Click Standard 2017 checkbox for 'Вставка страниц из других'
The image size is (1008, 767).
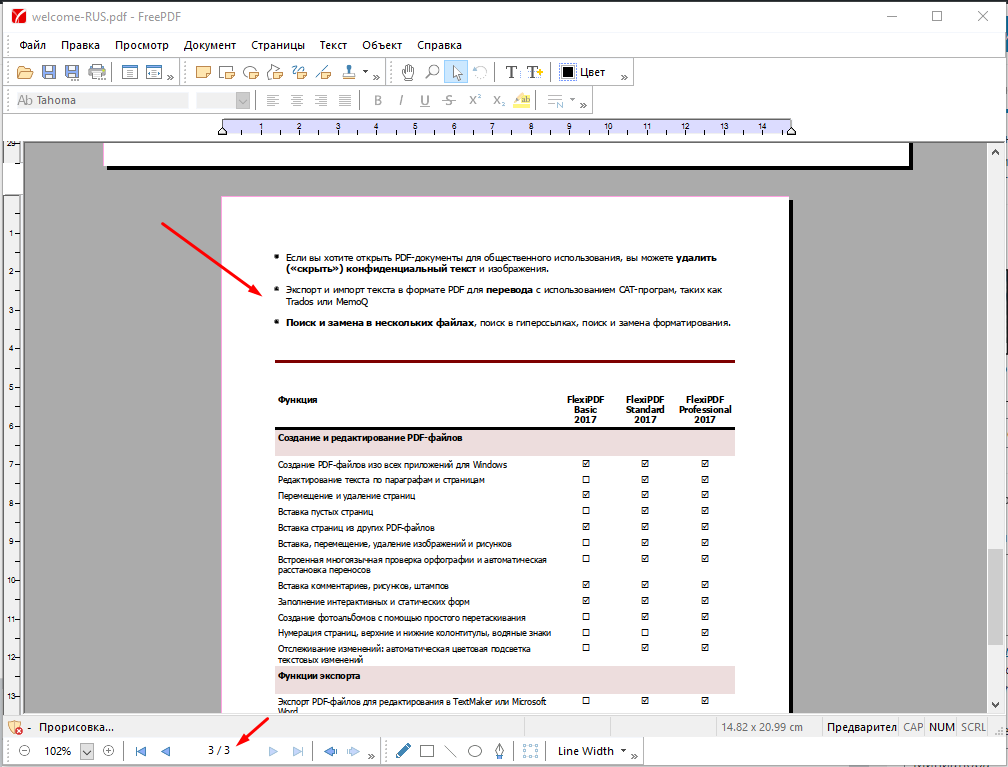[645, 527]
